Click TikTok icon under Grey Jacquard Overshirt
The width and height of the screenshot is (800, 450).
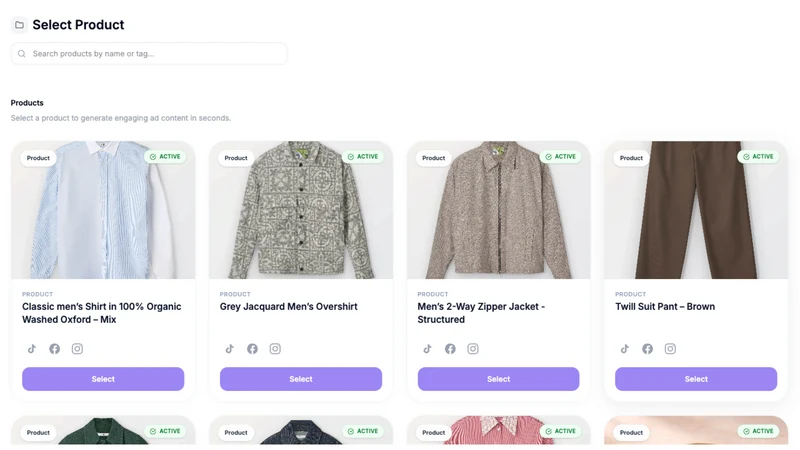(x=230, y=349)
